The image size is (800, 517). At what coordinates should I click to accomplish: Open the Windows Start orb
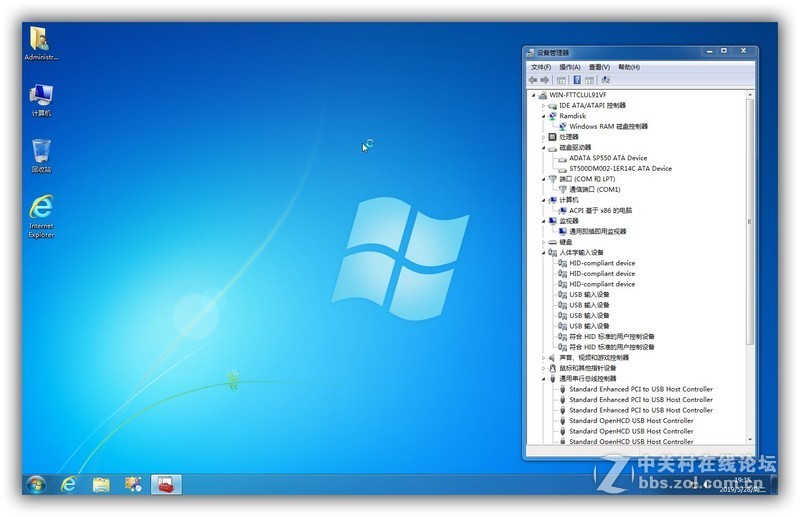[x=36, y=484]
